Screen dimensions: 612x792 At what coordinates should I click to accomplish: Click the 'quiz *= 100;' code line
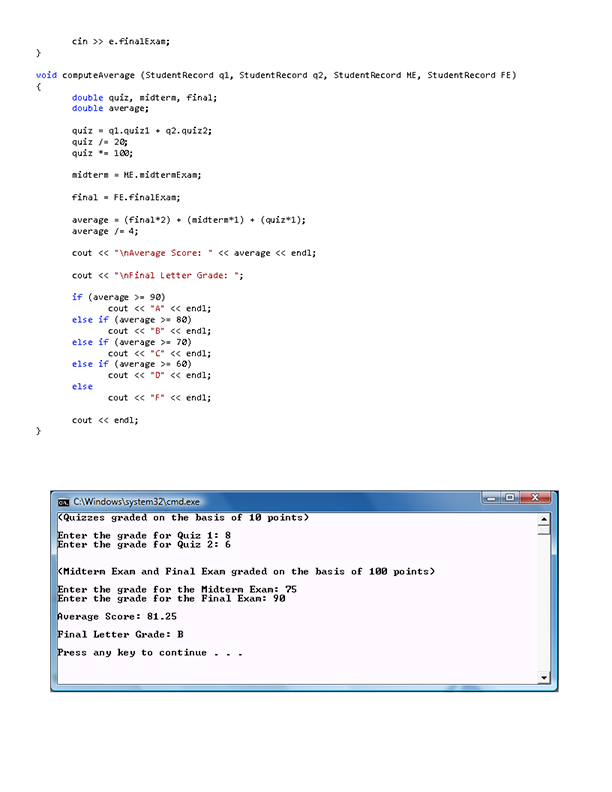click(x=103, y=153)
